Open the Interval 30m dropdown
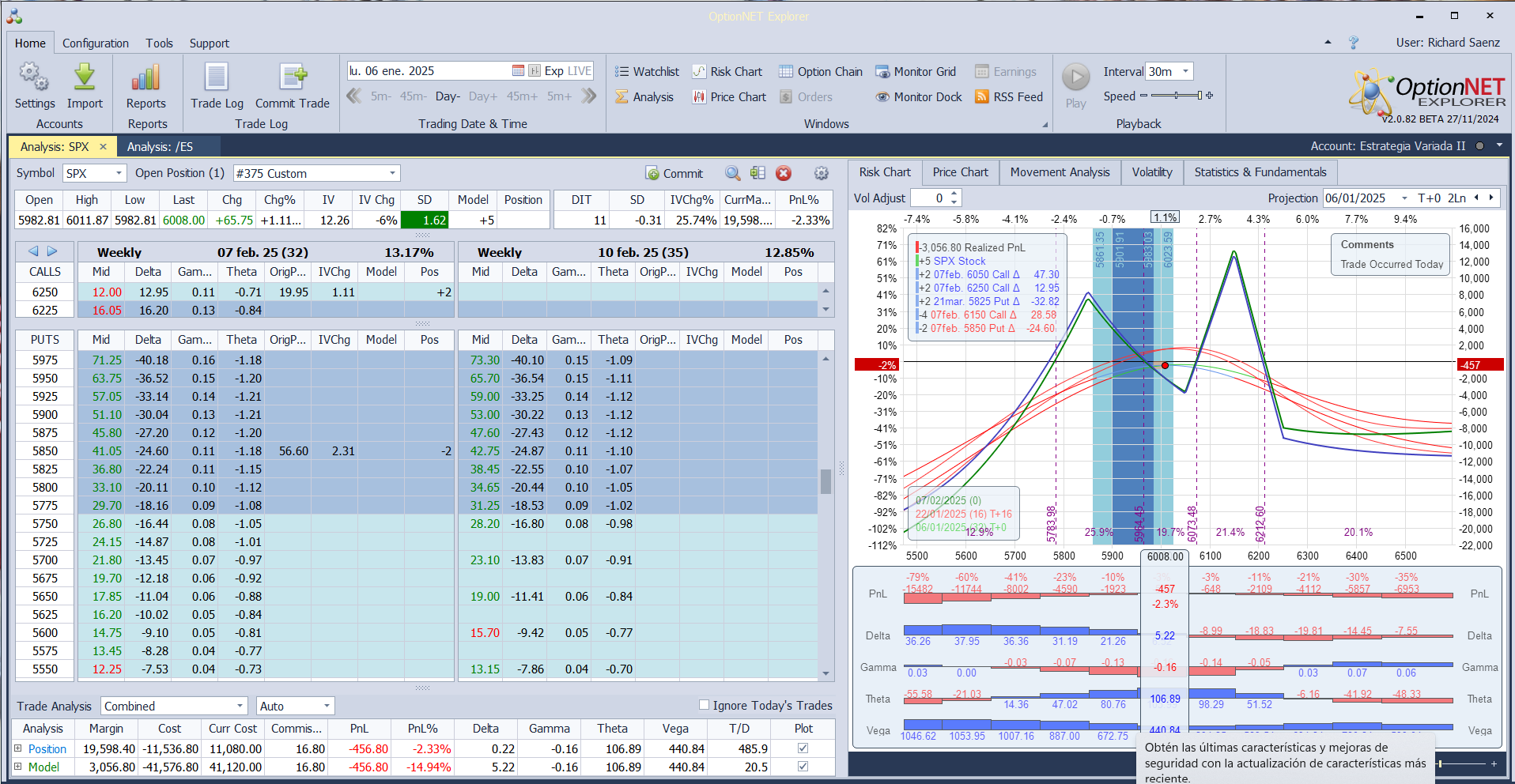 [x=1185, y=72]
